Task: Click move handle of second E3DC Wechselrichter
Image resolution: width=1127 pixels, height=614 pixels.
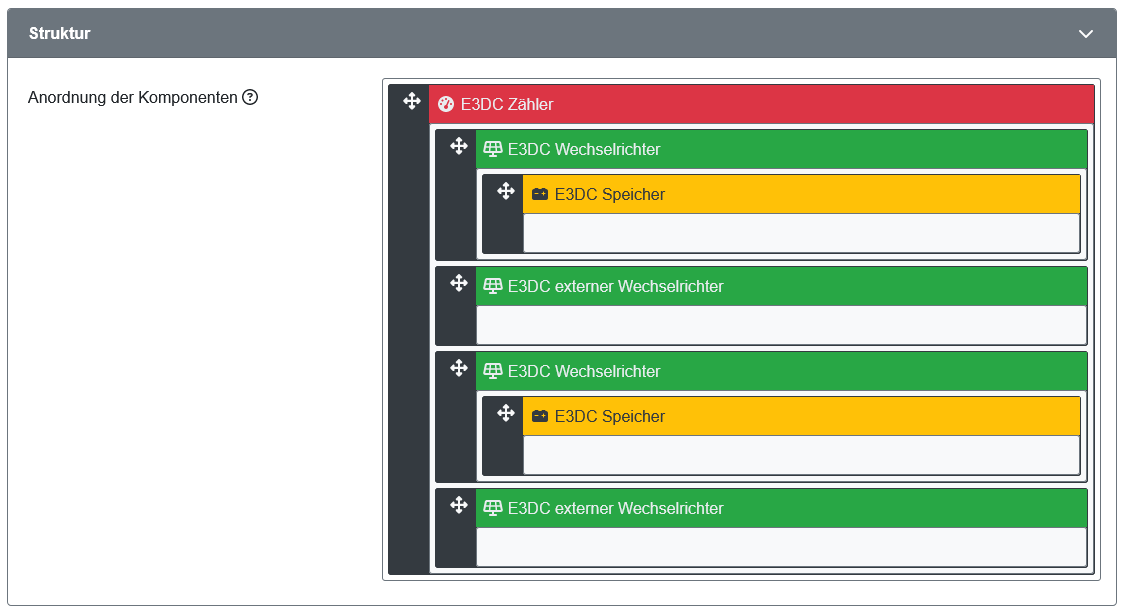Action: point(459,369)
